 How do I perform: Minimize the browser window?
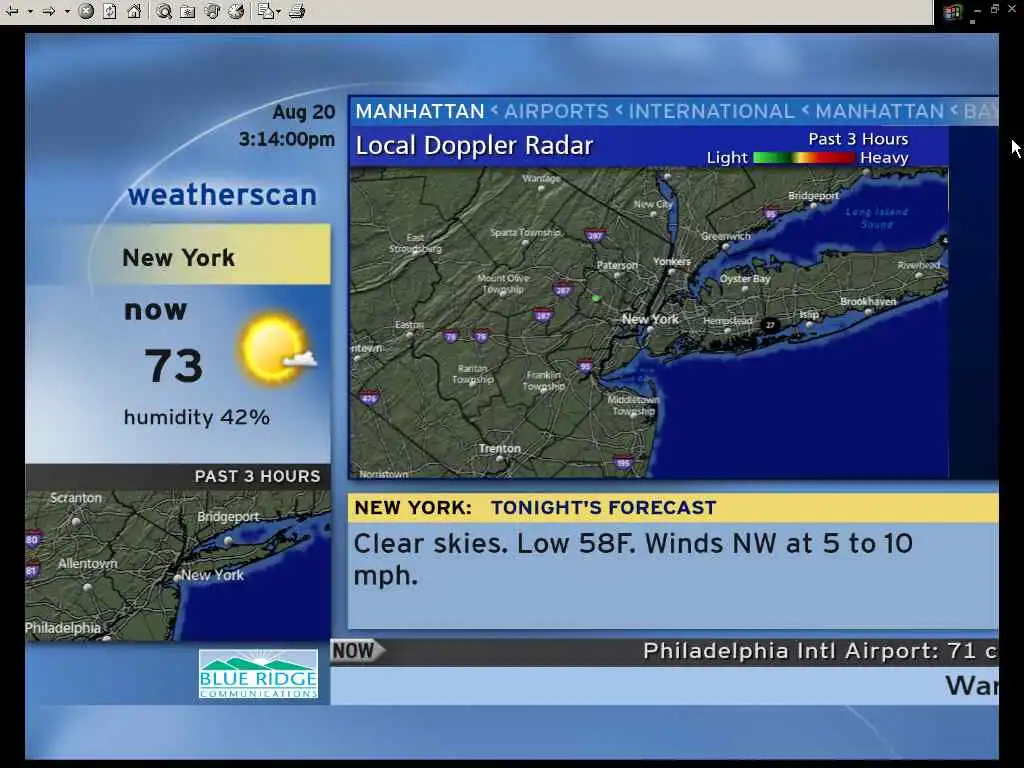tap(977, 9)
